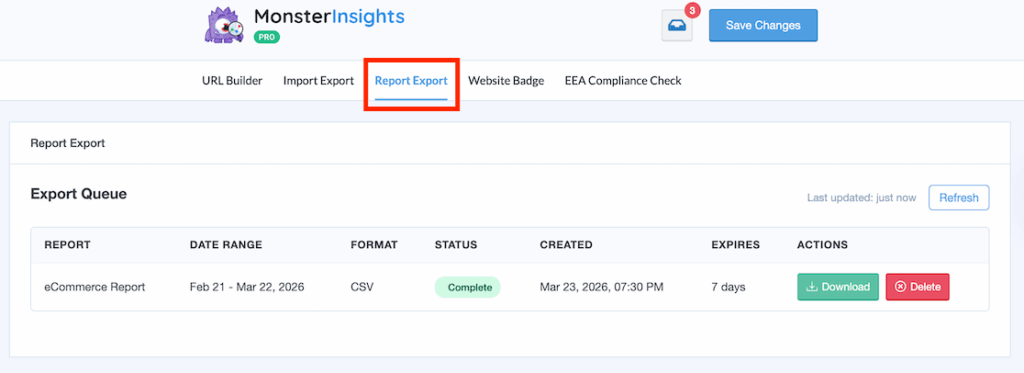Screen dimensions: 1024x373
Task: Click the Report Export panel title
Action: pos(68,143)
